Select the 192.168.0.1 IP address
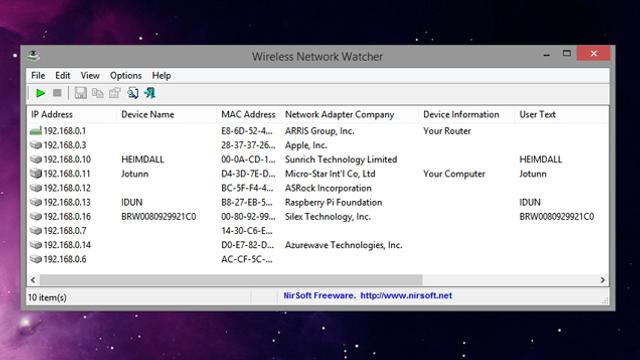 point(64,131)
